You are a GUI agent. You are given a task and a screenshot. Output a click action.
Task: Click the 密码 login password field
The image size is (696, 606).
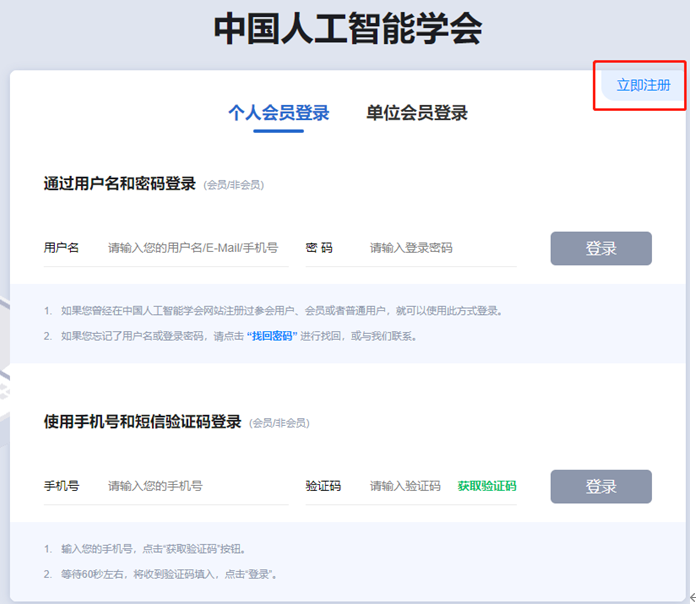pos(440,248)
